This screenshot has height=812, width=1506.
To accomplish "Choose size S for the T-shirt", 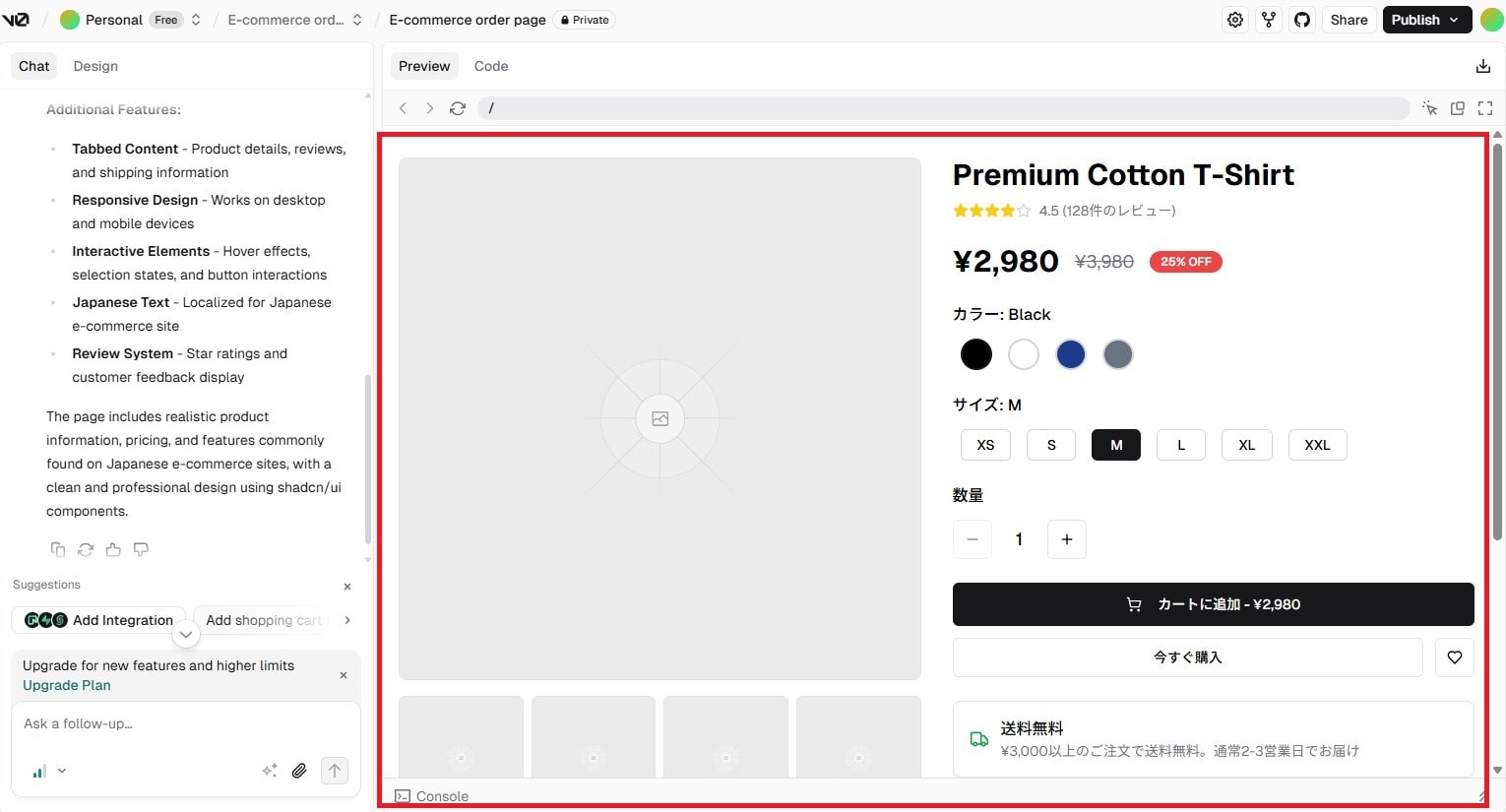I will [x=1051, y=445].
